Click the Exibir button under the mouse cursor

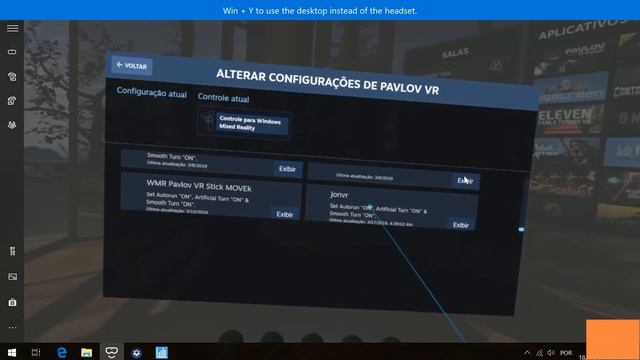[465, 181]
